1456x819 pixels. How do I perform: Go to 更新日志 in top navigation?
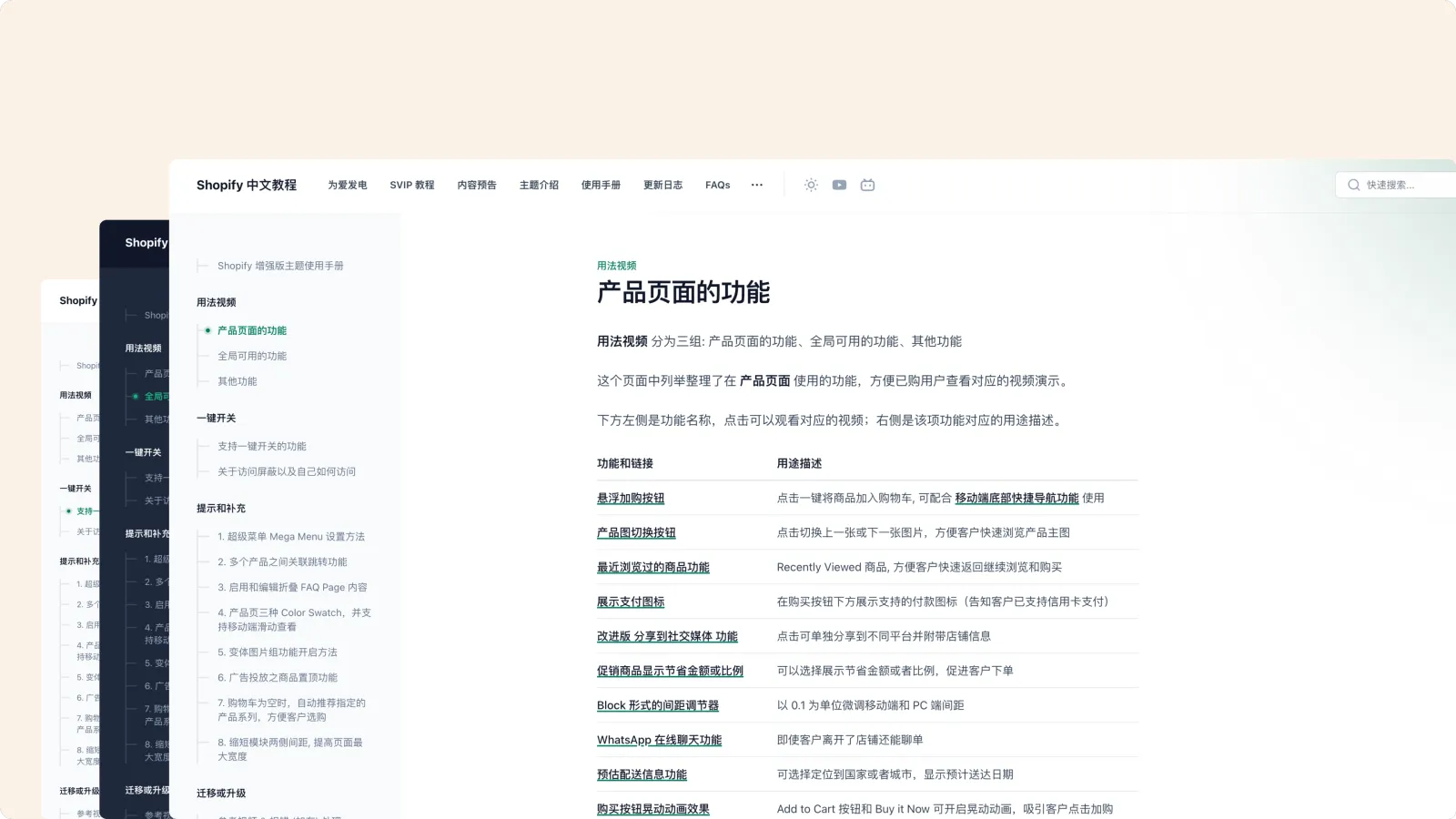pos(662,185)
